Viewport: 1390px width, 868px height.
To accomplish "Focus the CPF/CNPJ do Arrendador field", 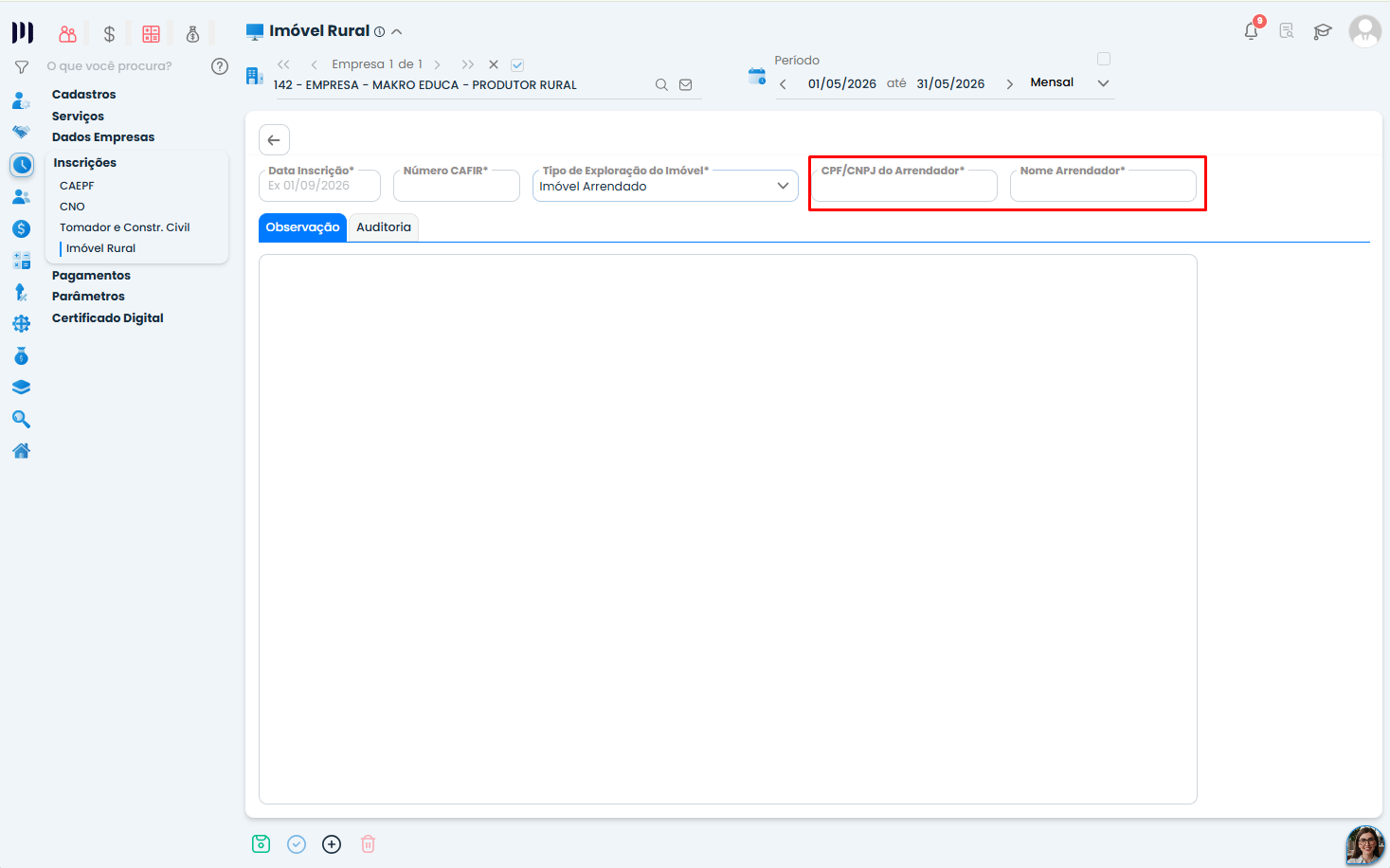I will (904, 186).
